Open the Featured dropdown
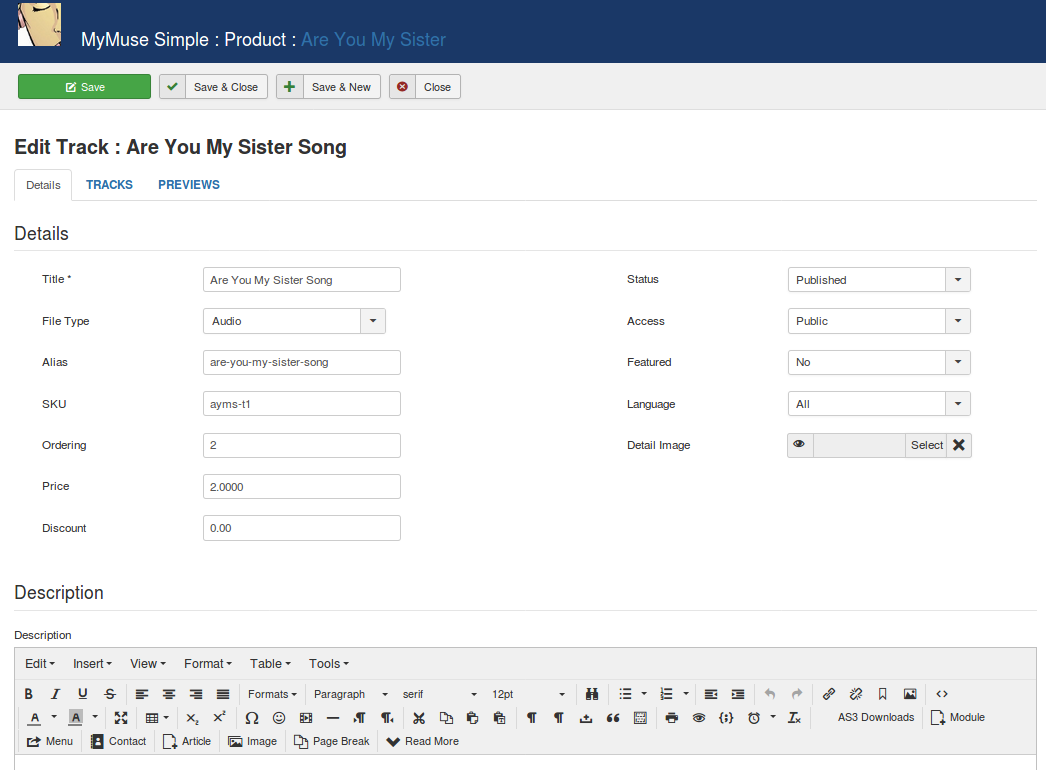1046x770 pixels. pyautogui.click(x=878, y=362)
